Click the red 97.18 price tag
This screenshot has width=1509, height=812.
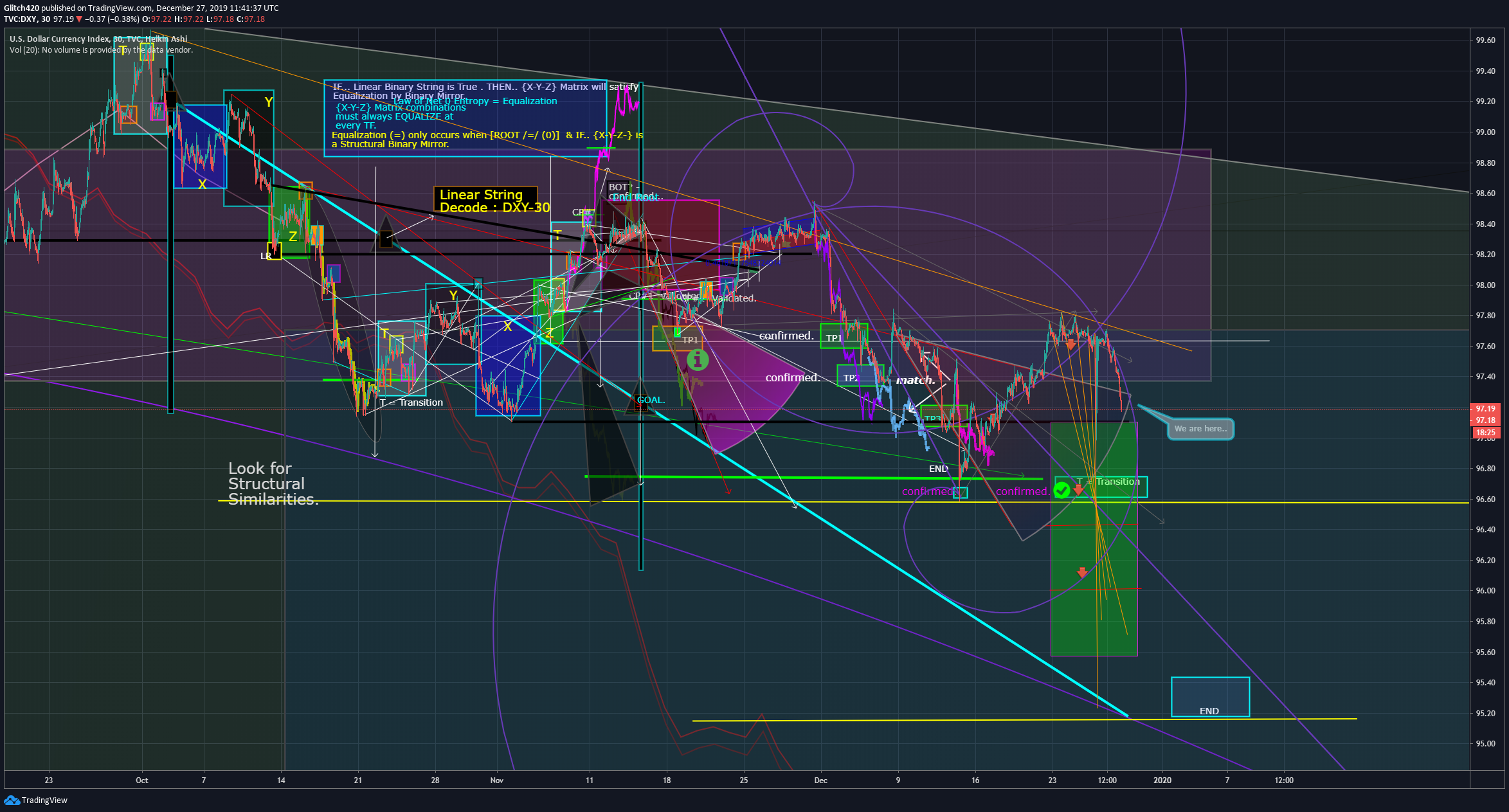1485,420
